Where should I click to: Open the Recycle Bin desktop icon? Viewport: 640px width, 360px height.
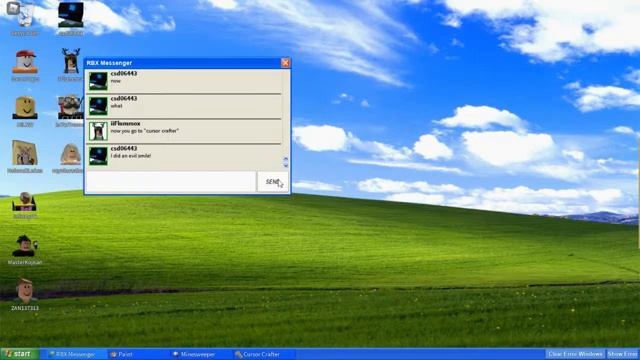26,18
